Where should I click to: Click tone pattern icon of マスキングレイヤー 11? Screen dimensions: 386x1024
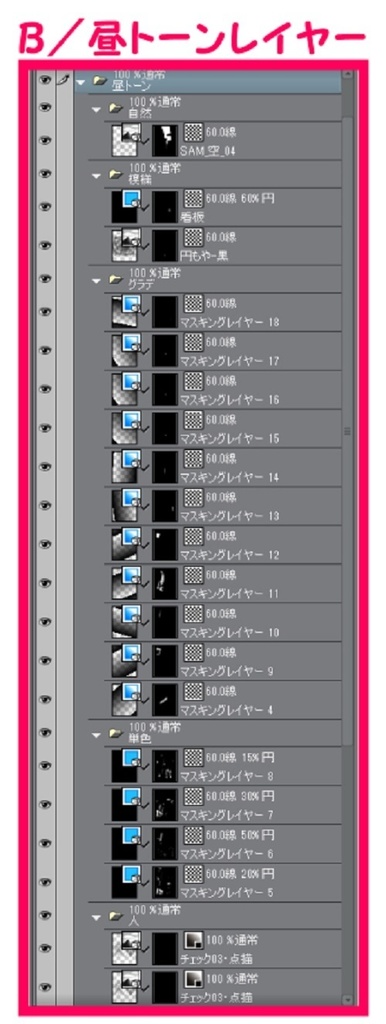(x=193, y=575)
